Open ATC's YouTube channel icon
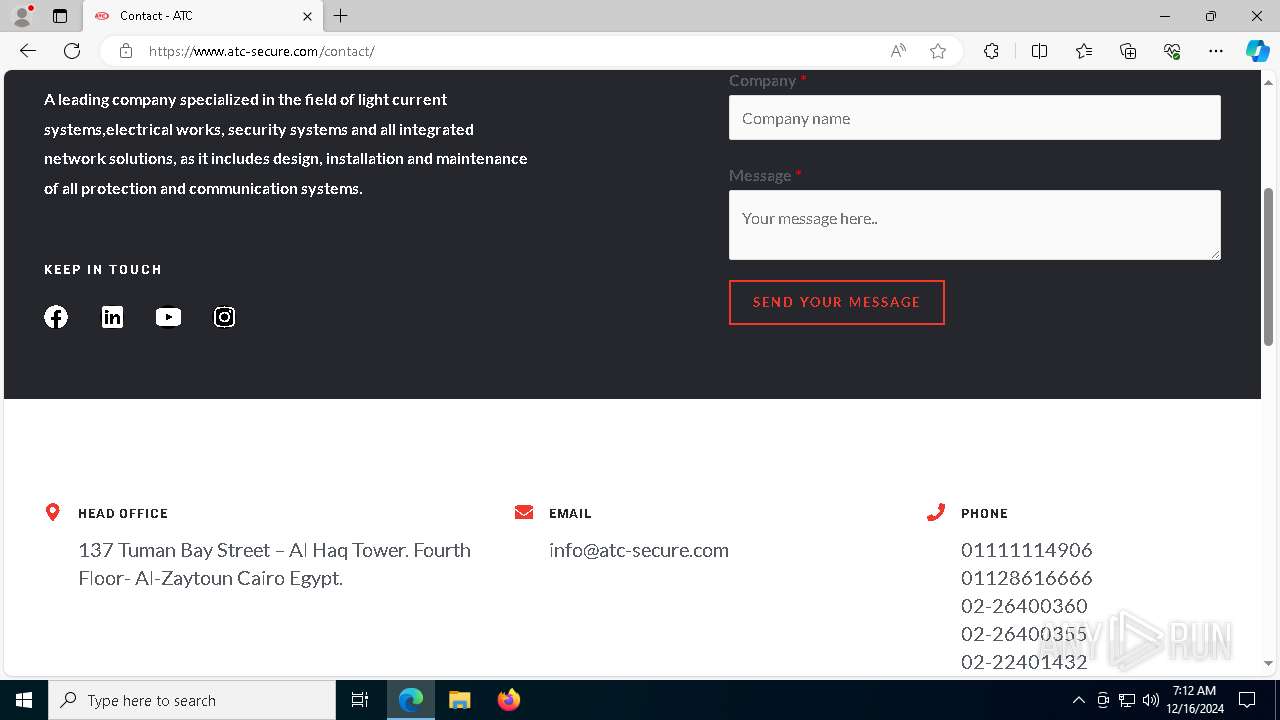The height and width of the screenshot is (720, 1280). pyautogui.click(x=168, y=317)
